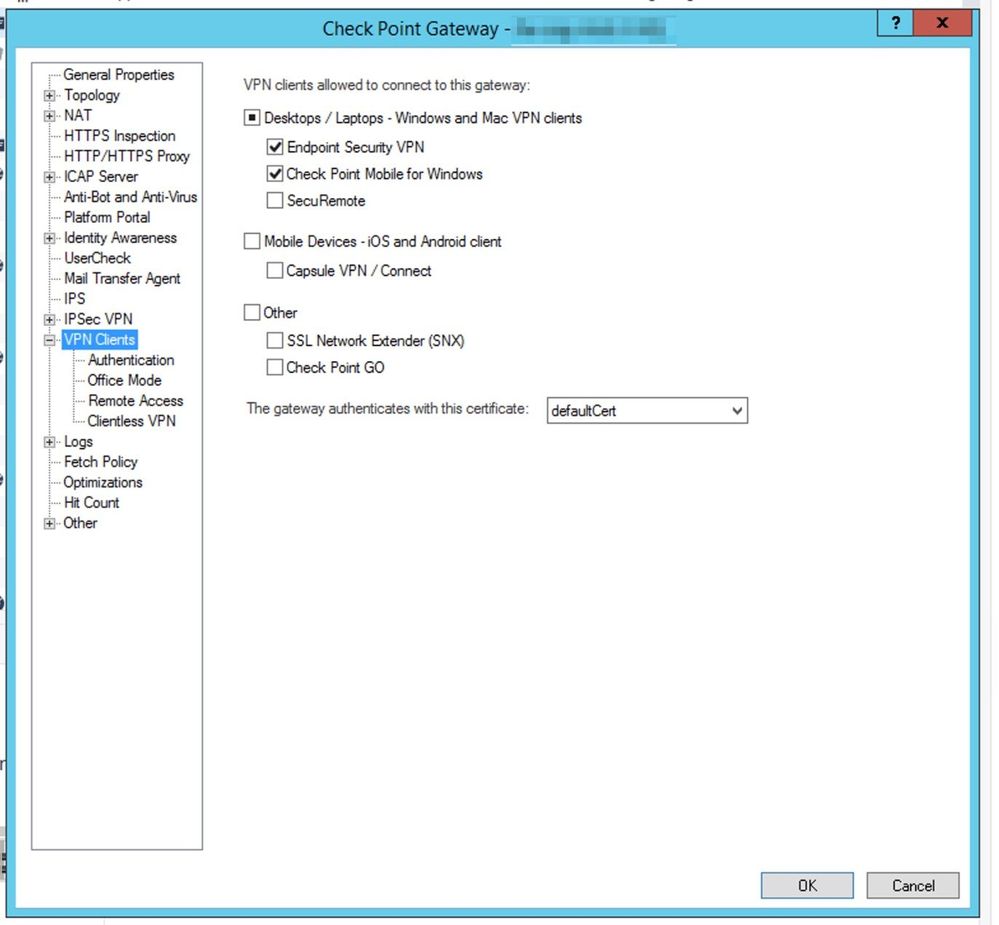This screenshot has width=999, height=925.
Task: Enable the SecuRemote checkbox
Action: [x=275, y=201]
